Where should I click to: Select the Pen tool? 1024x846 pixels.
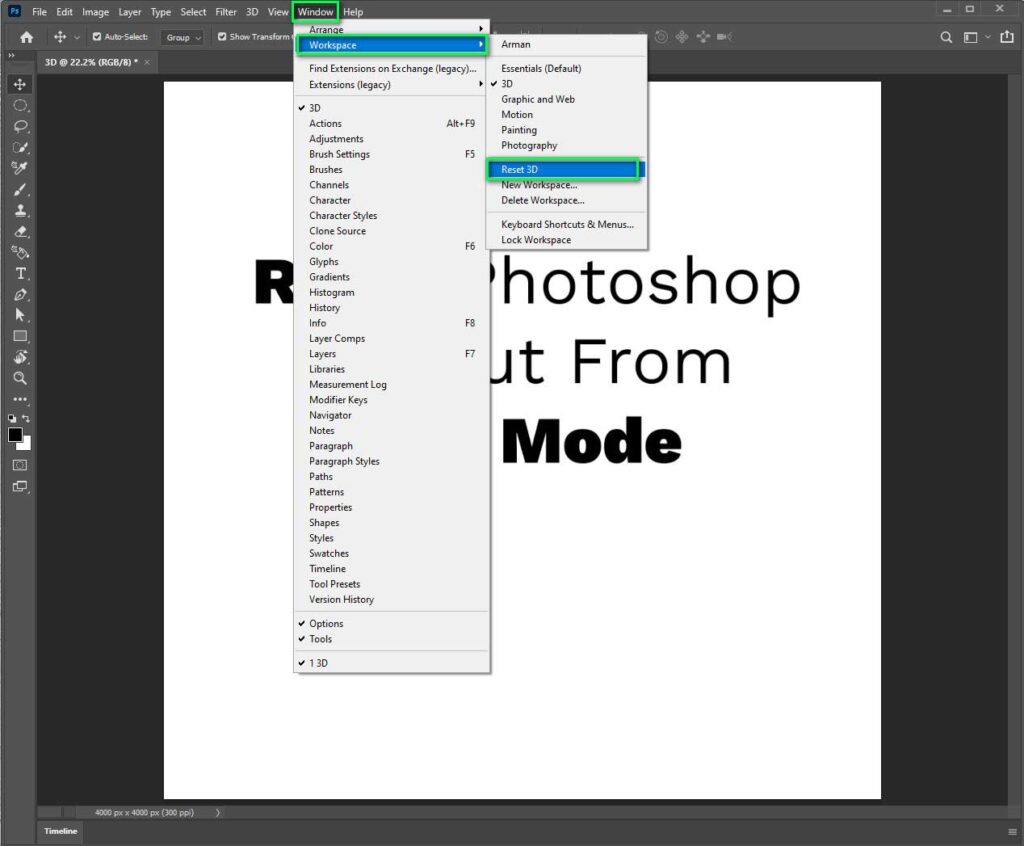coord(20,295)
